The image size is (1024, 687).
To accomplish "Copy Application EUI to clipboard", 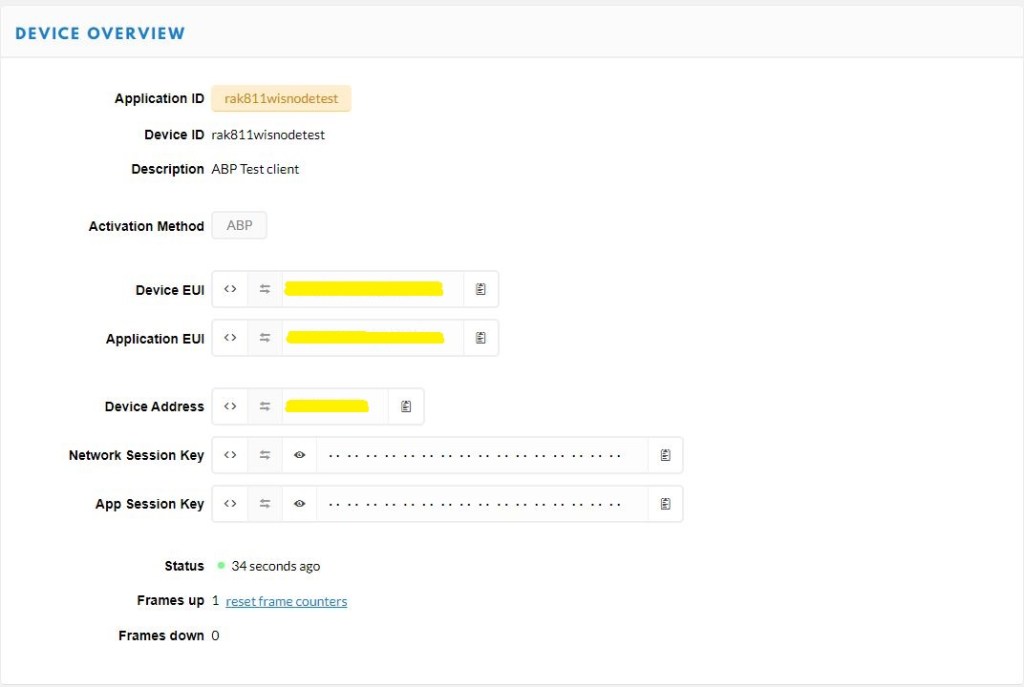I will [x=481, y=338].
